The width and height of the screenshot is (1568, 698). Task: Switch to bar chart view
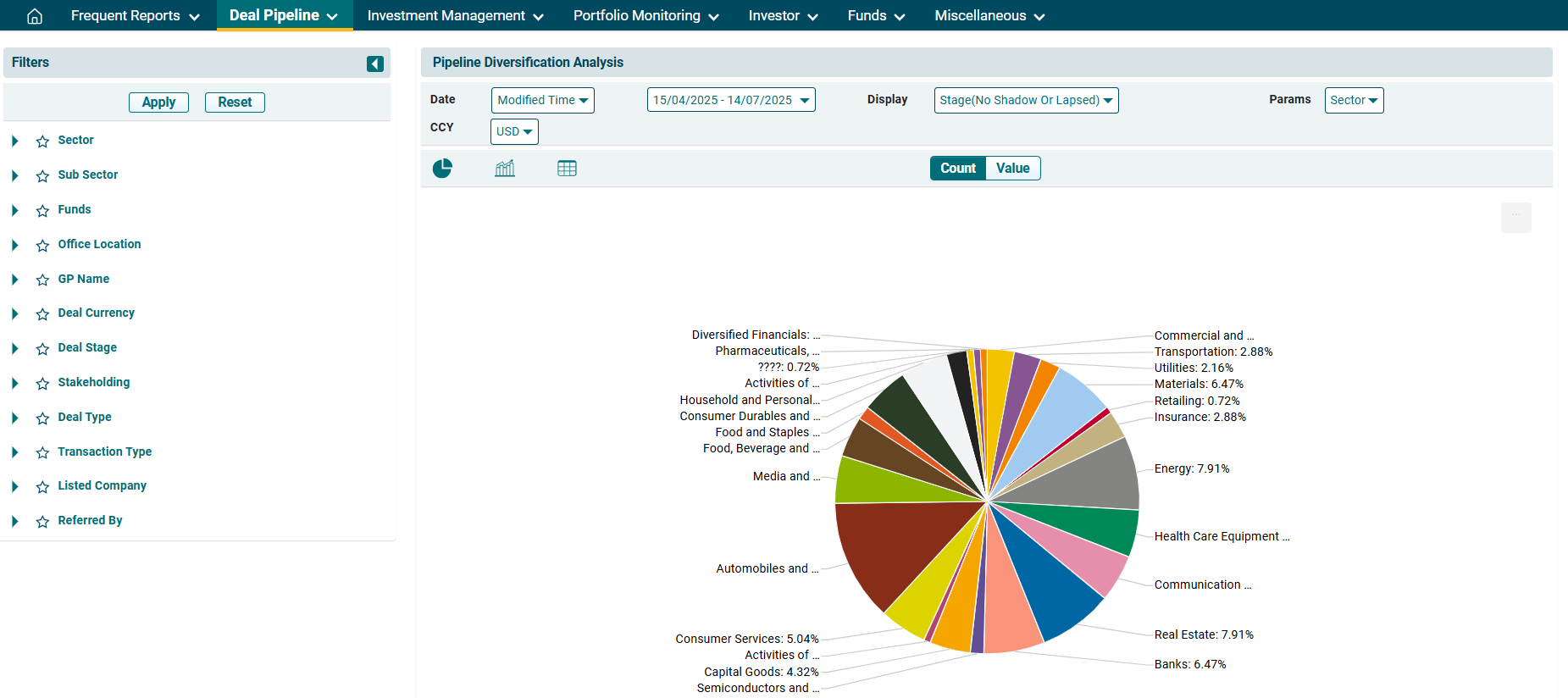click(x=505, y=169)
